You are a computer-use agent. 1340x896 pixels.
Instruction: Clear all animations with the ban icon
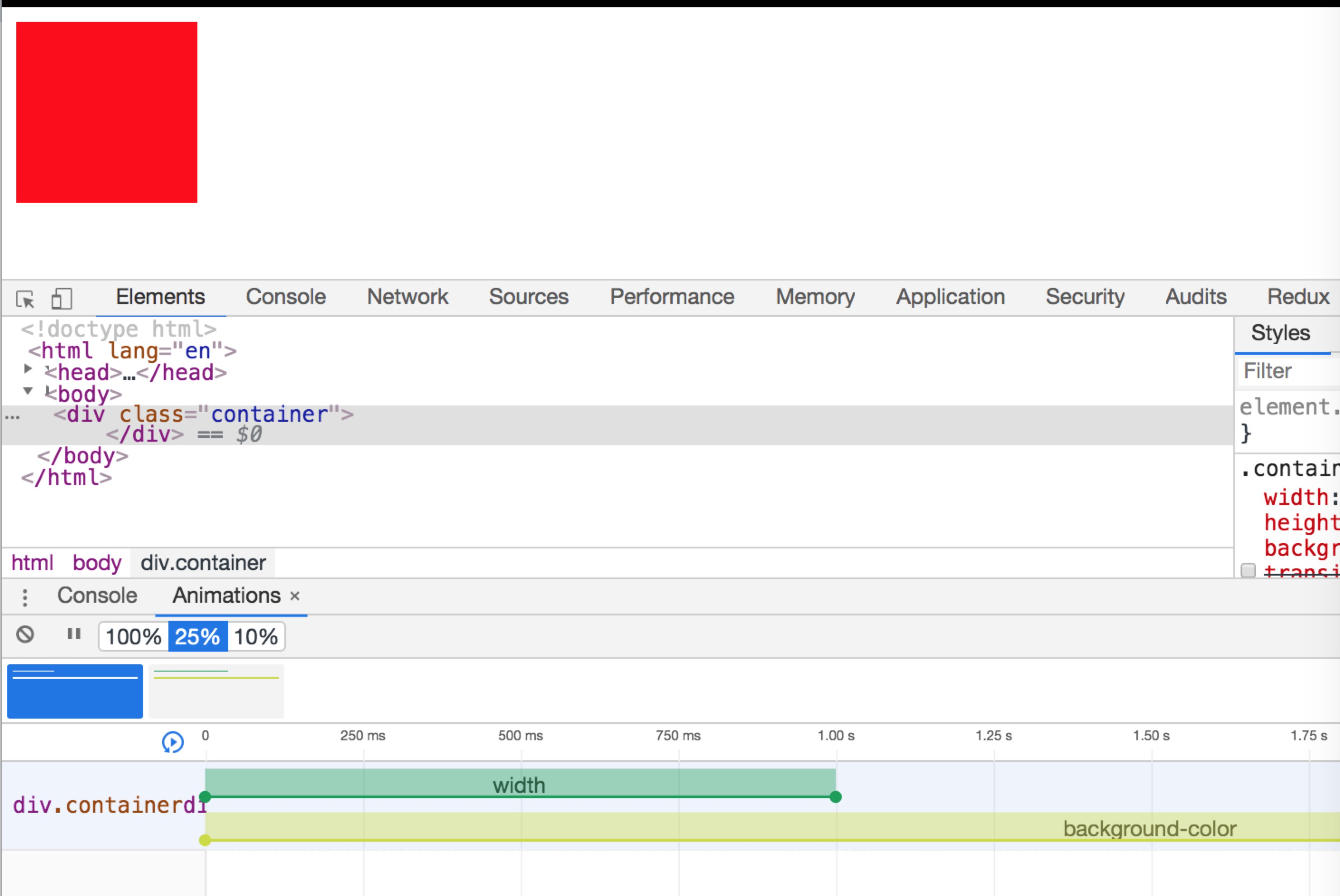[x=25, y=634]
